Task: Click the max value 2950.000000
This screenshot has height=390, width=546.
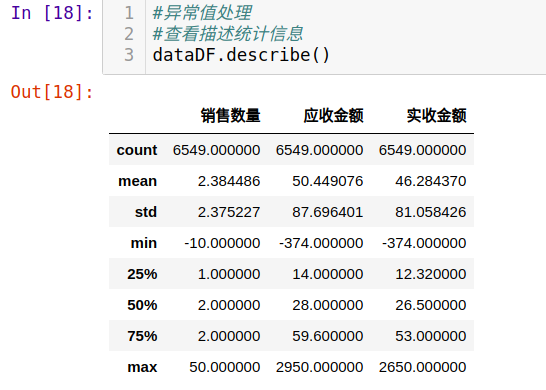Action: pos(320,367)
